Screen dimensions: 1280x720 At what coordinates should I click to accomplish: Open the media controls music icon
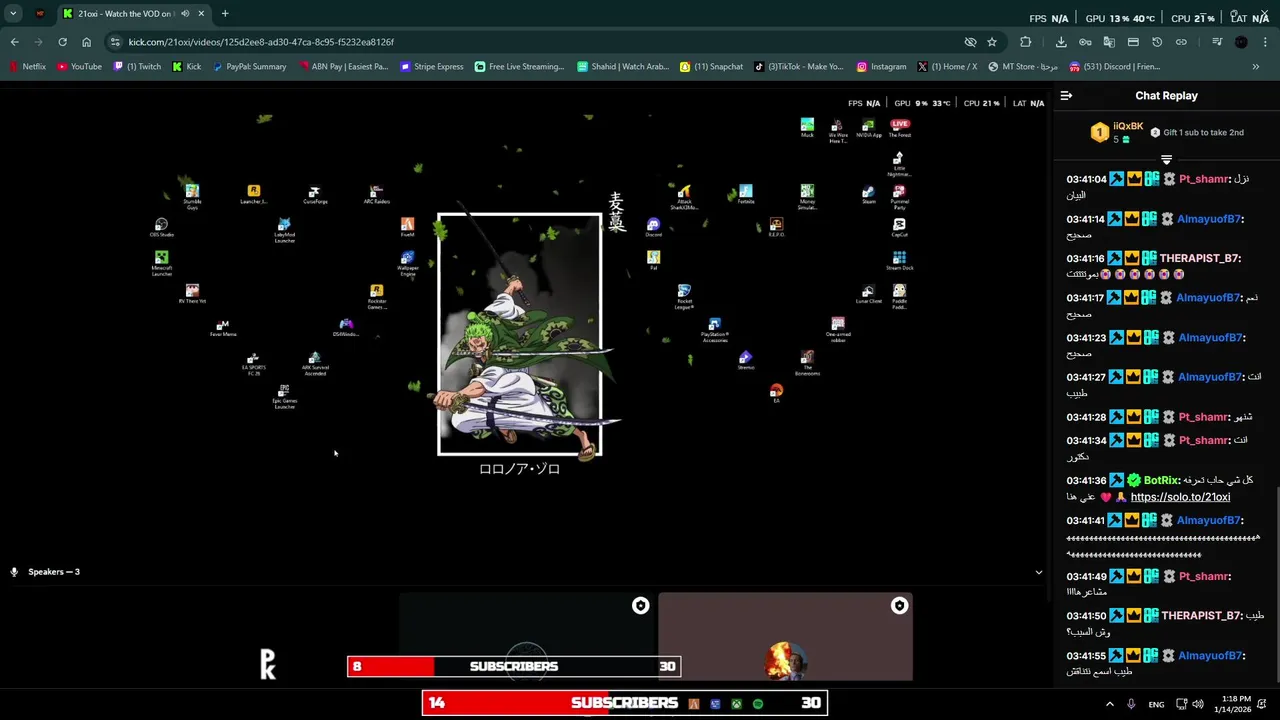[1217, 42]
